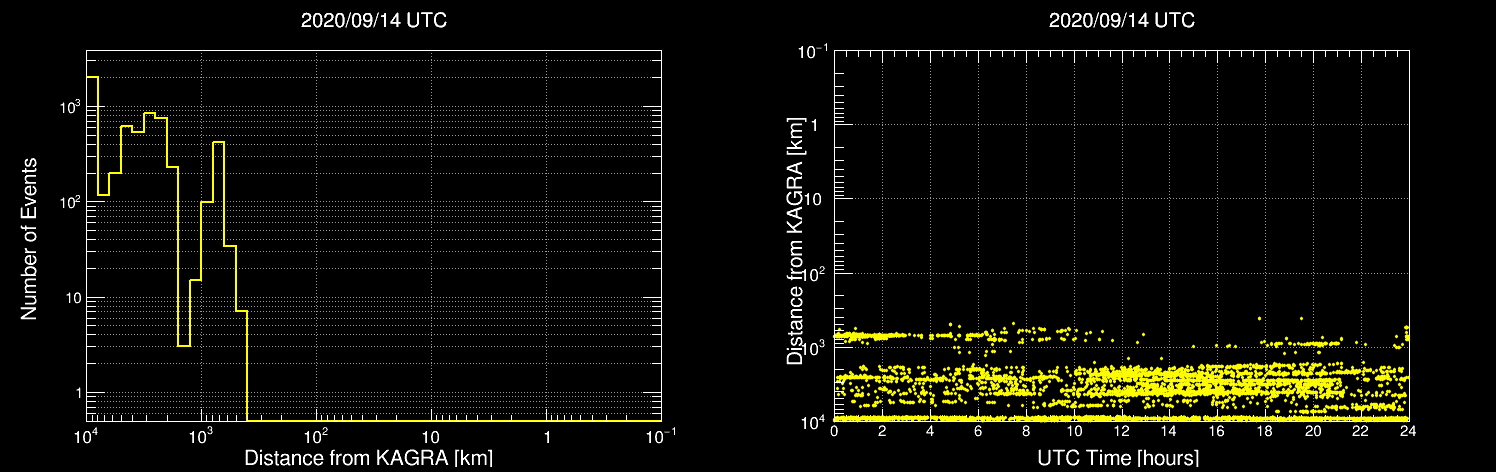Click the '4' hour tick on UTC Time axis
The image size is (1496, 472).
pyautogui.click(x=930, y=431)
